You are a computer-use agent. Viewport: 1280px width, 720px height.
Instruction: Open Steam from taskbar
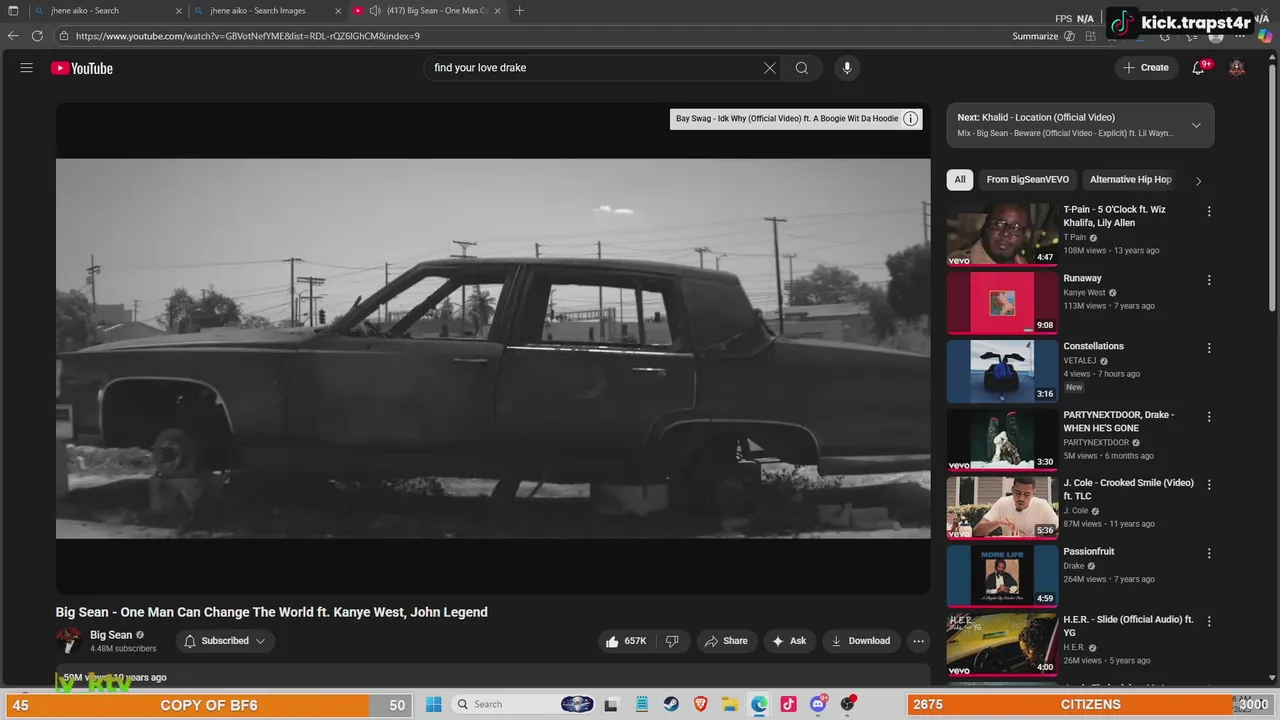(672, 704)
